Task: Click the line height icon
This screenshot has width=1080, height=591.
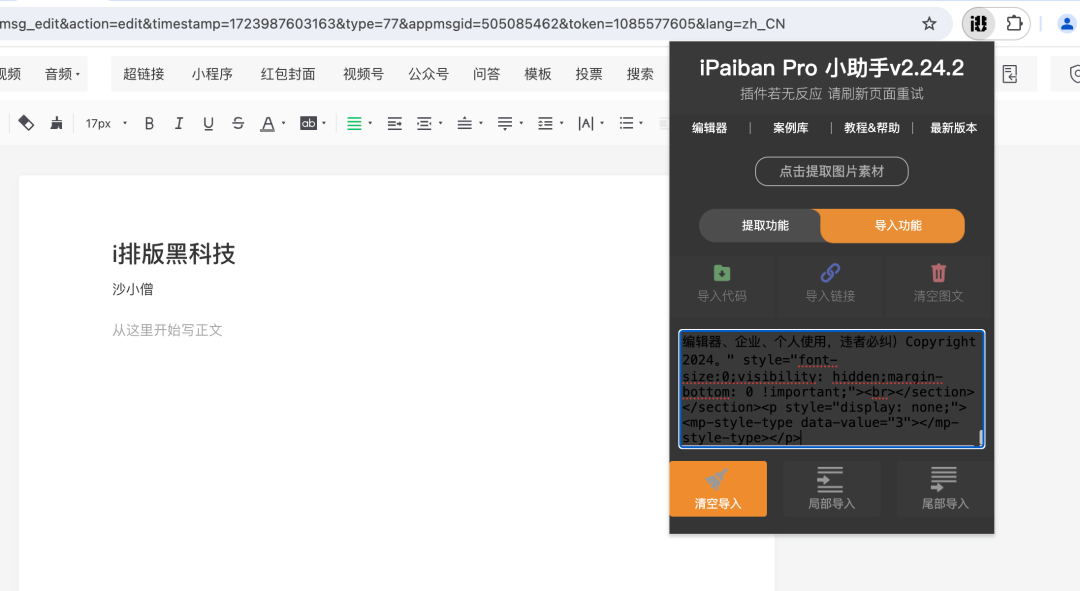Action: tap(546, 123)
